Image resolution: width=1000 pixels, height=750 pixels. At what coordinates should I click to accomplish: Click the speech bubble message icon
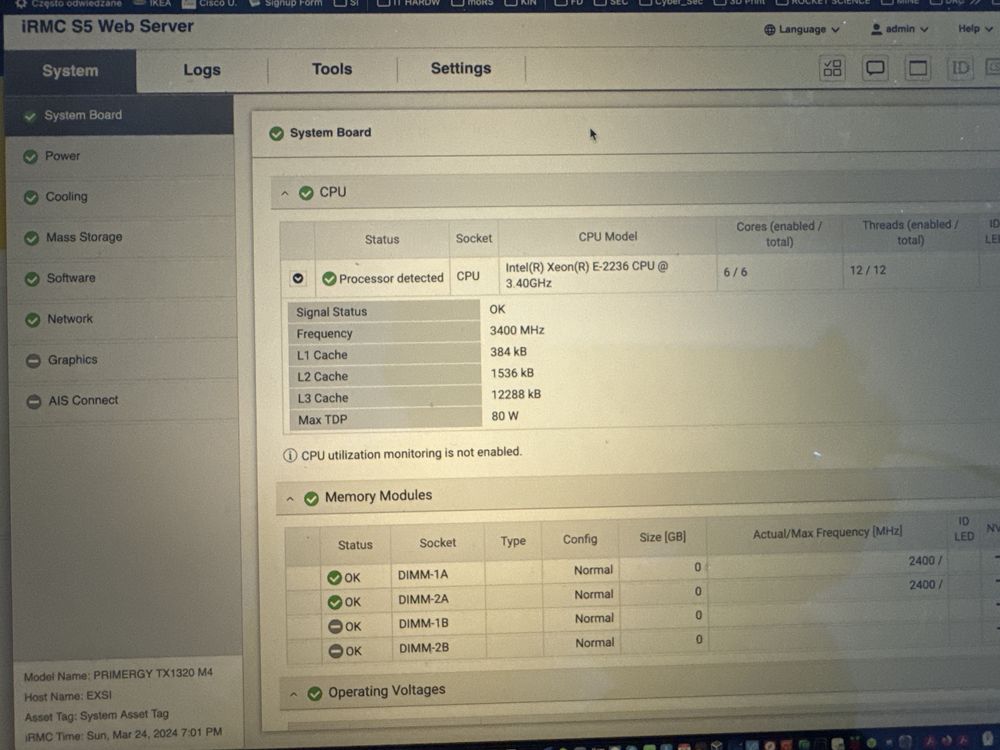point(875,68)
